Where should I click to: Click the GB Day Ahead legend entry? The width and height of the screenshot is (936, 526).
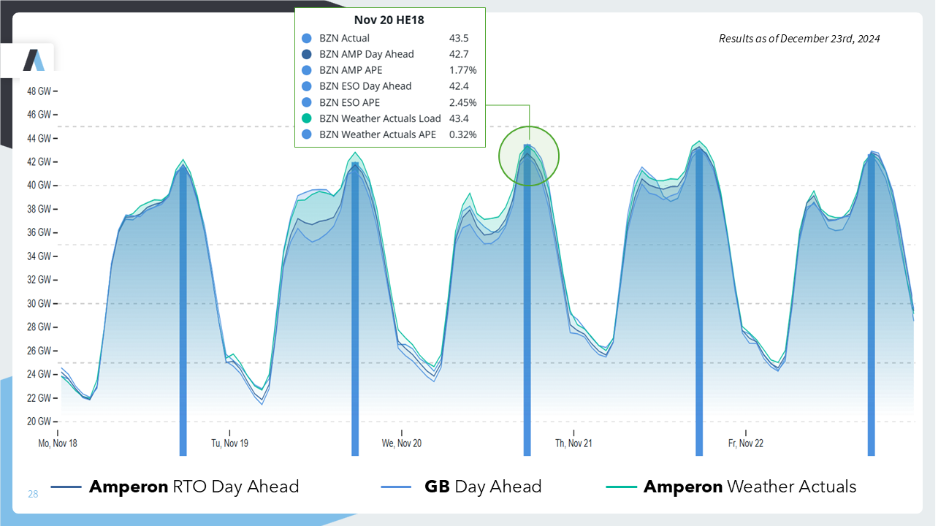click(461, 487)
